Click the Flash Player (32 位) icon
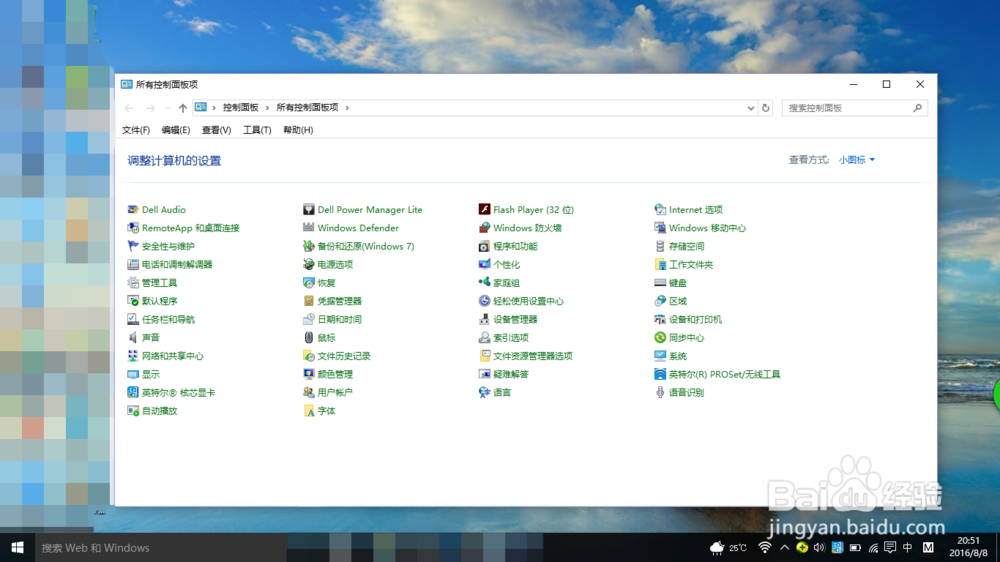The image size is (1000, 562). [484, 209]
